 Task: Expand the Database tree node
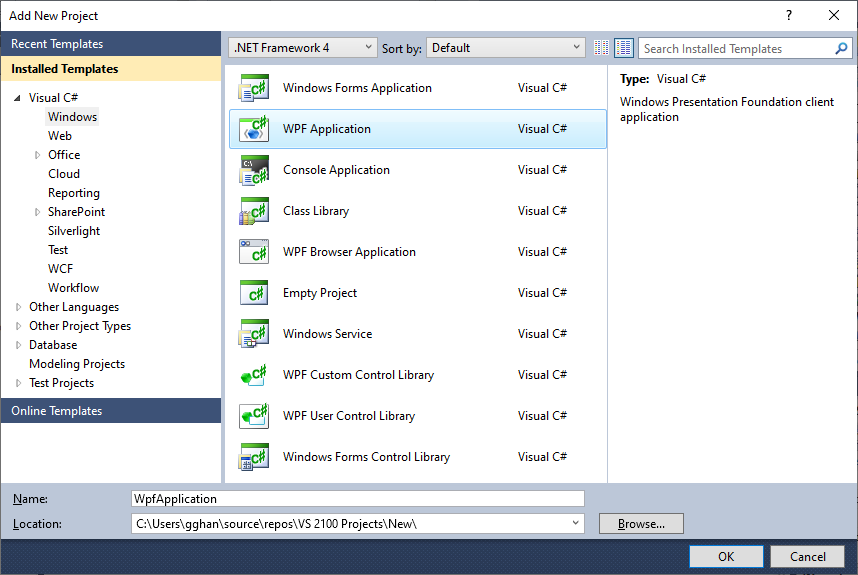(x=19, y=345)
